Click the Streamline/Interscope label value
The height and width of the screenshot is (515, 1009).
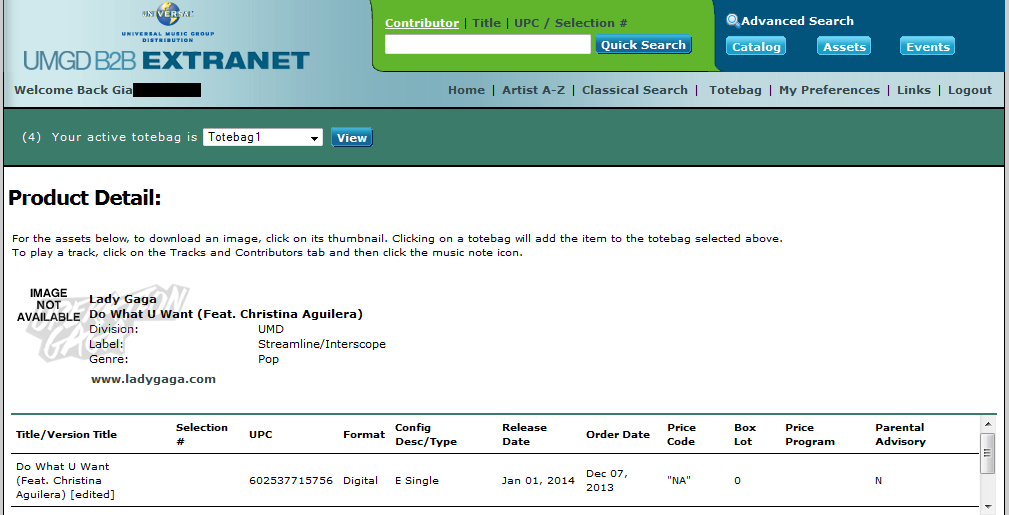(322, 344)
